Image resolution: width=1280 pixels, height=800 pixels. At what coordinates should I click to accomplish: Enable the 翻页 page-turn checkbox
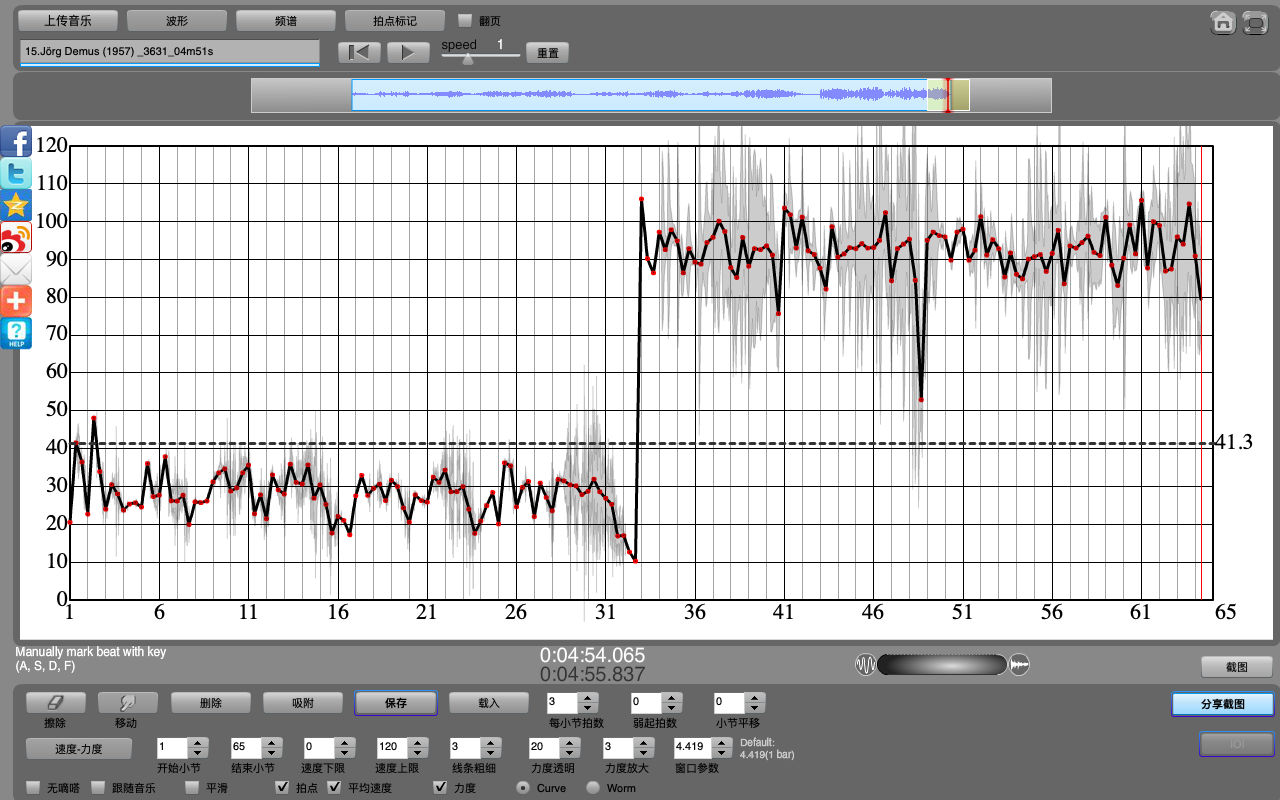click(465, 20)
